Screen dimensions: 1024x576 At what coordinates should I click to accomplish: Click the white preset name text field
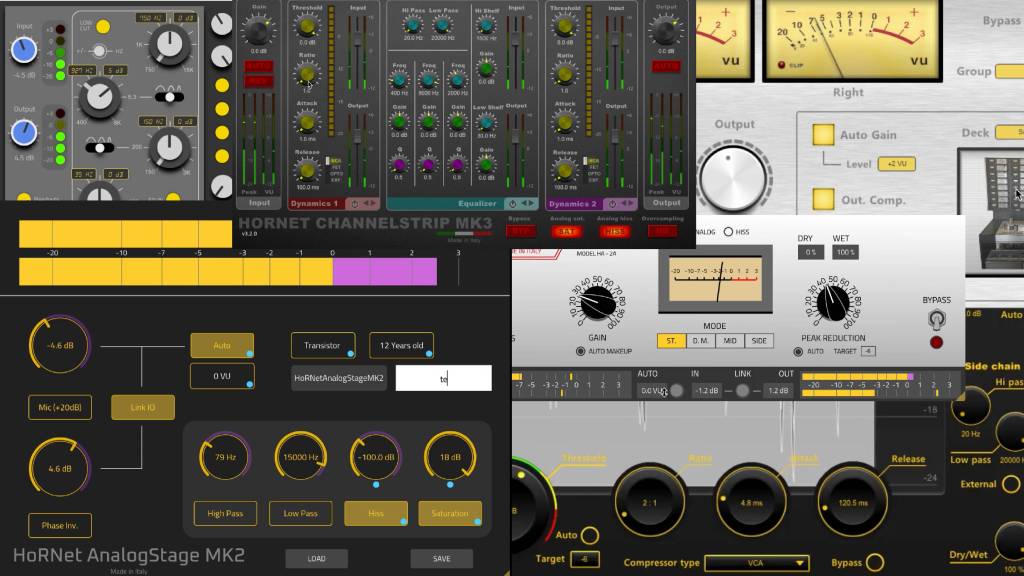coord(443,377)
